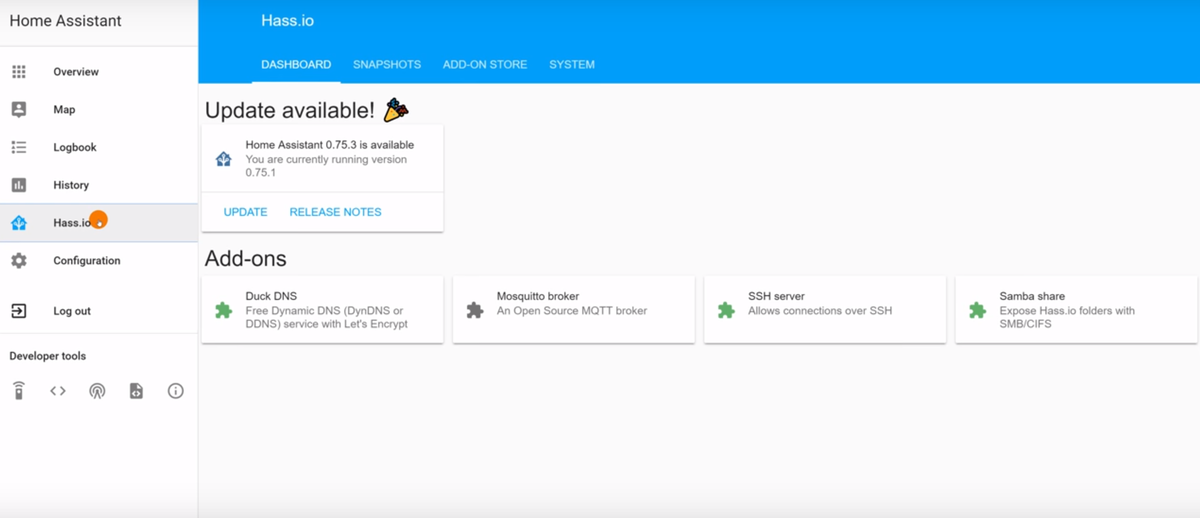Screen dimensions: 1200x518
Task: Click the Logbook list icon
Action: (x=19, y=147)
